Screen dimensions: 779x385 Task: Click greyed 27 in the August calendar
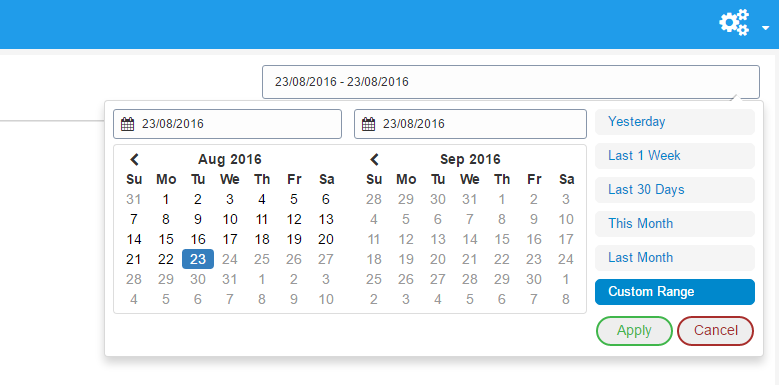click(x=326, y=259)
